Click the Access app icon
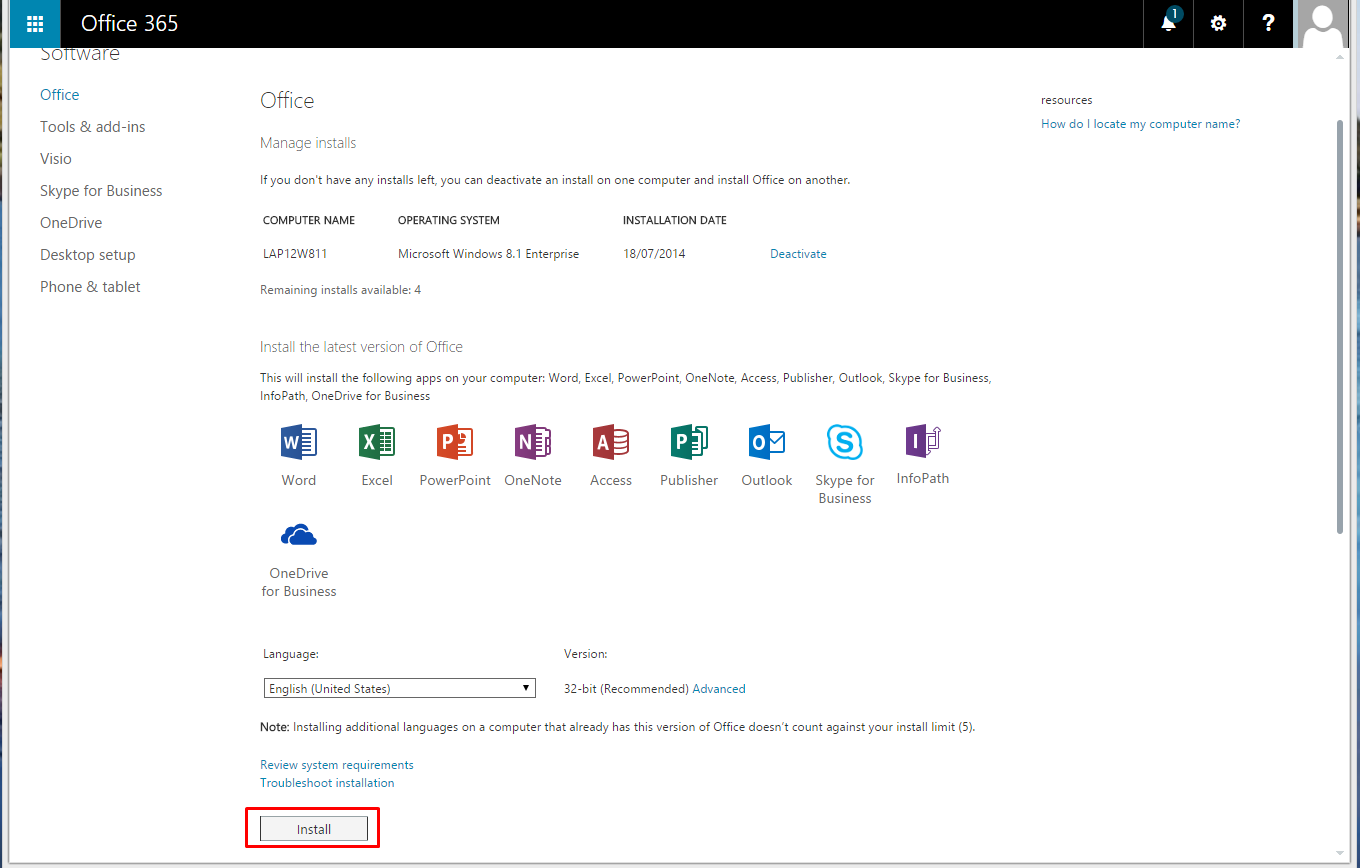 (611, 441)
